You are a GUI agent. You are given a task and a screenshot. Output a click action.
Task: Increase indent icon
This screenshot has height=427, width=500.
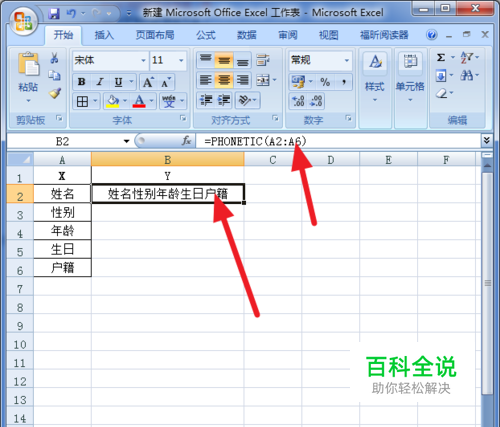coord(224,100)
